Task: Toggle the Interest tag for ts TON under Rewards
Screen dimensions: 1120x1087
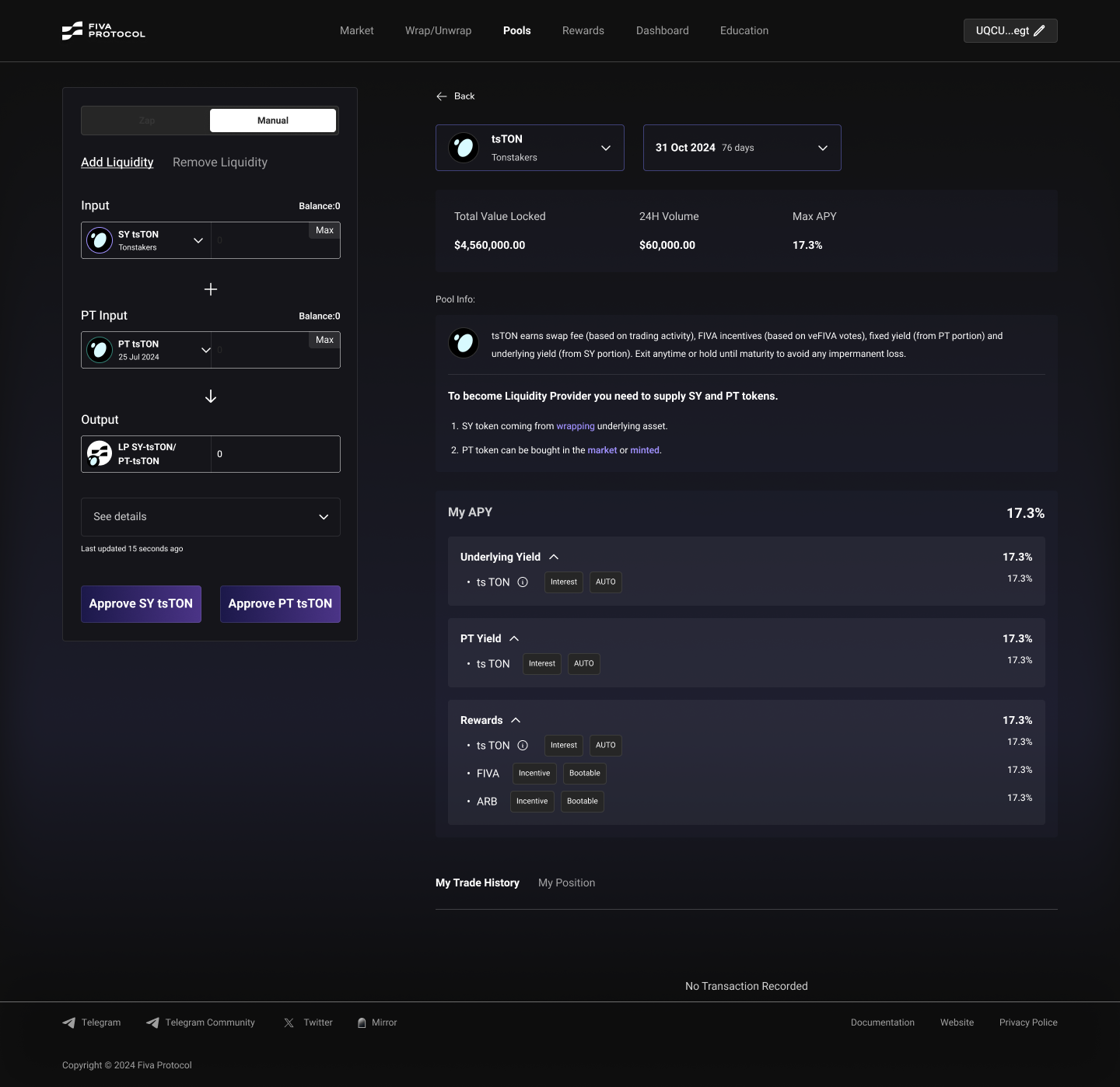Action: coord(563,745)
